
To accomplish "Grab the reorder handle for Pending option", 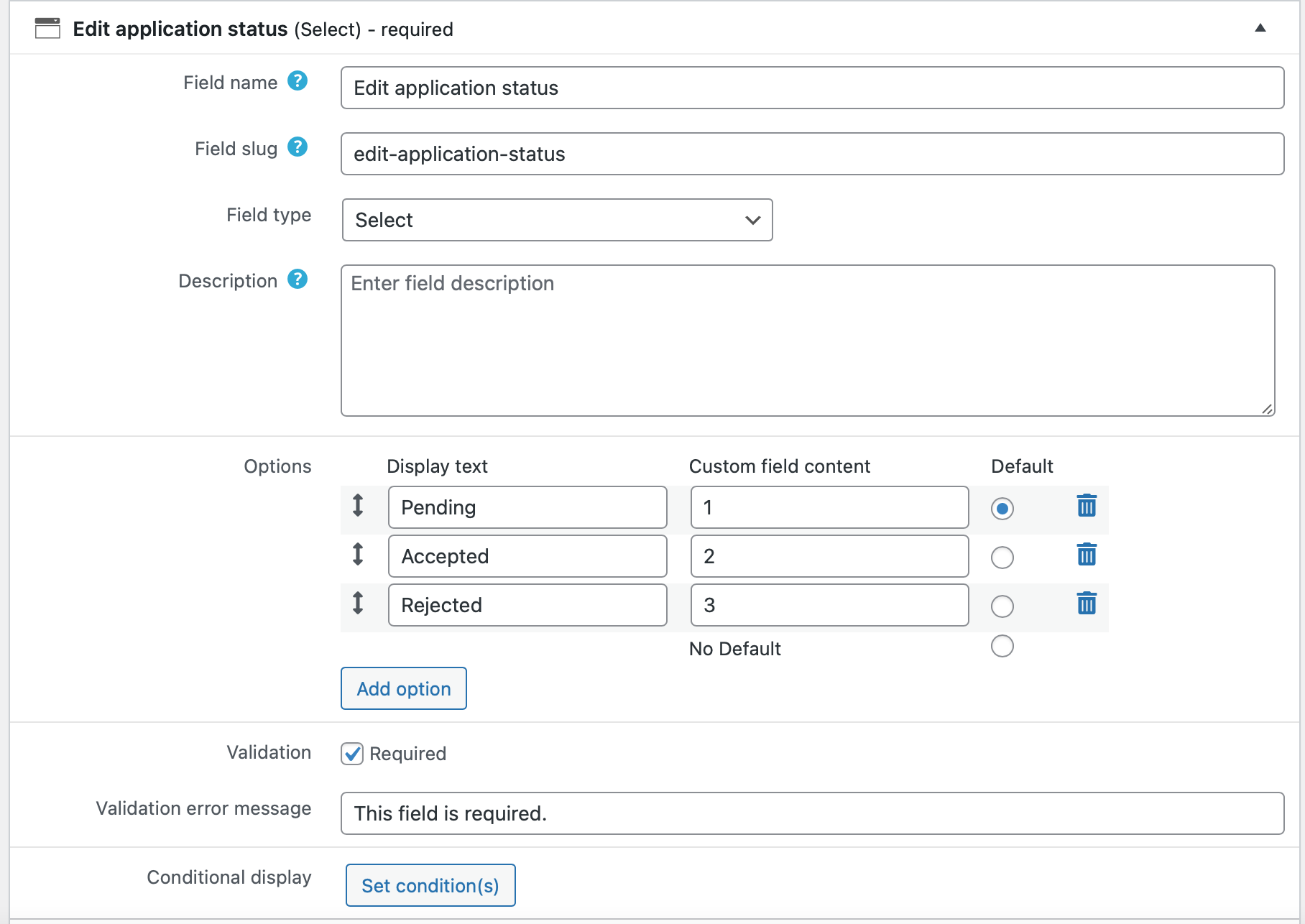I will (358, 506).
